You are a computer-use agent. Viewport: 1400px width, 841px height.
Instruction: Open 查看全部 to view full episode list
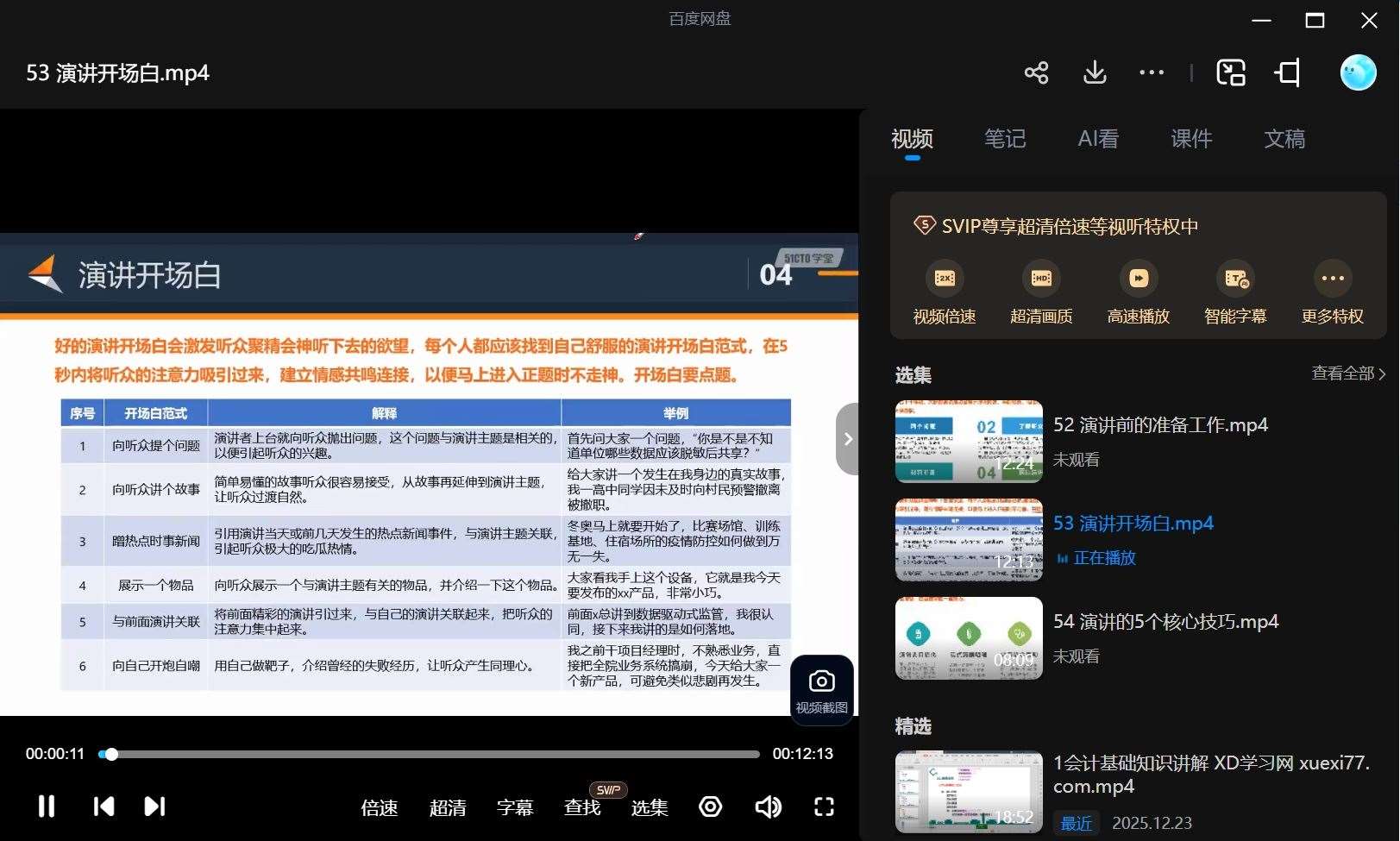1347,373
